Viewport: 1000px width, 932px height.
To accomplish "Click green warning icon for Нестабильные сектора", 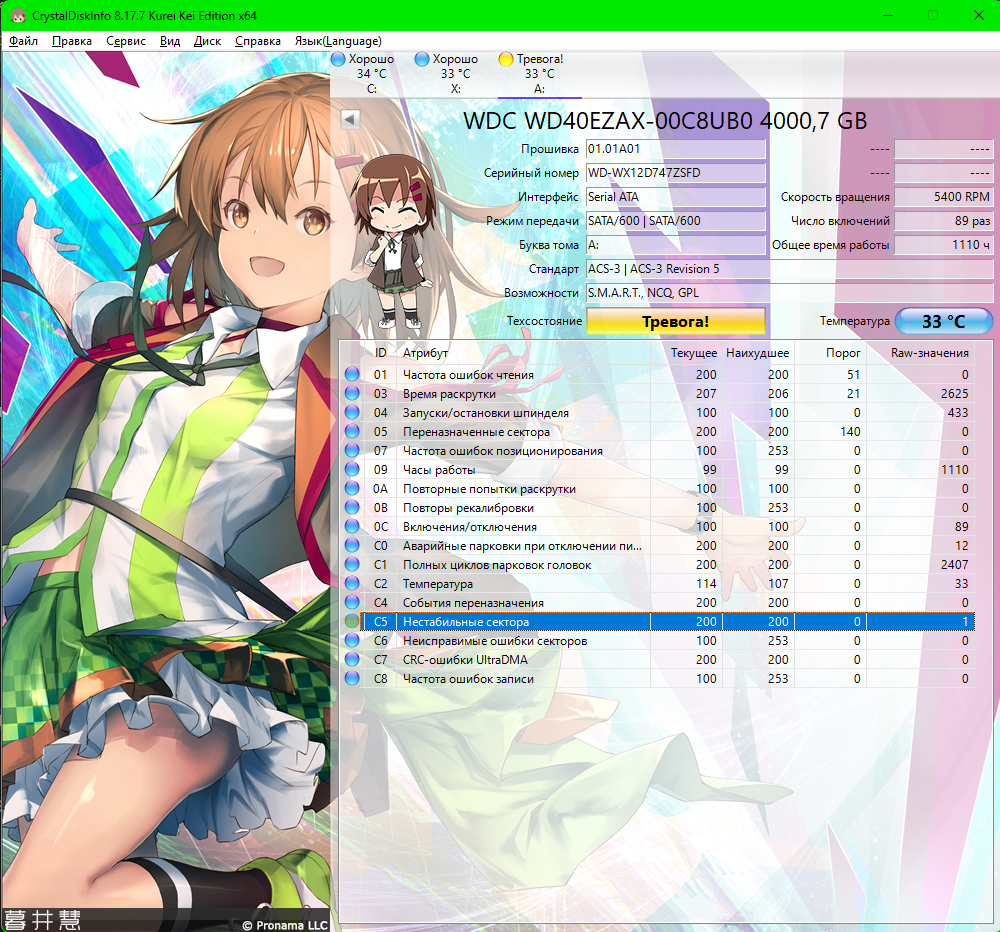I will pyautogui.click(x=352, y=621).
